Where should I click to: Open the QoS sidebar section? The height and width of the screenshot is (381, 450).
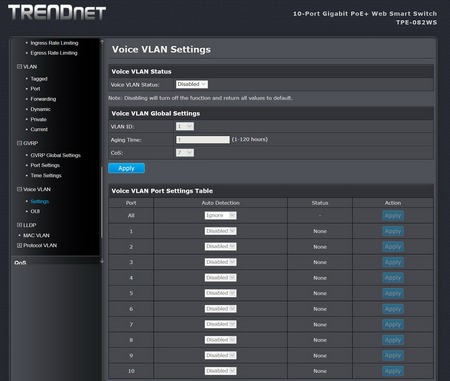coord(20,263)
